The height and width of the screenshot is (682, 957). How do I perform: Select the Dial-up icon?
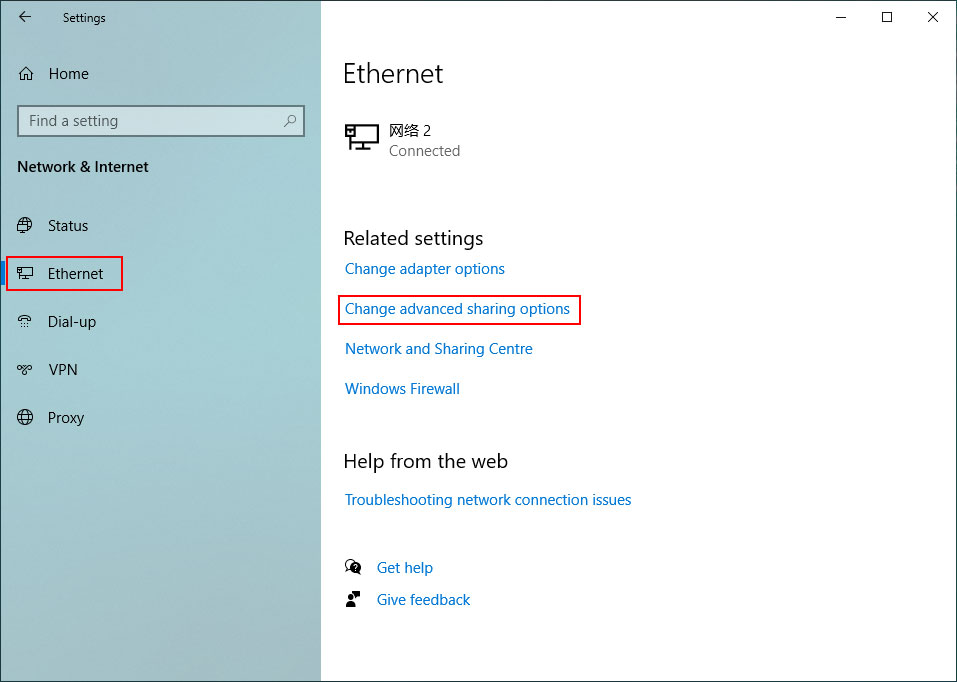click(x=25, y=321)
